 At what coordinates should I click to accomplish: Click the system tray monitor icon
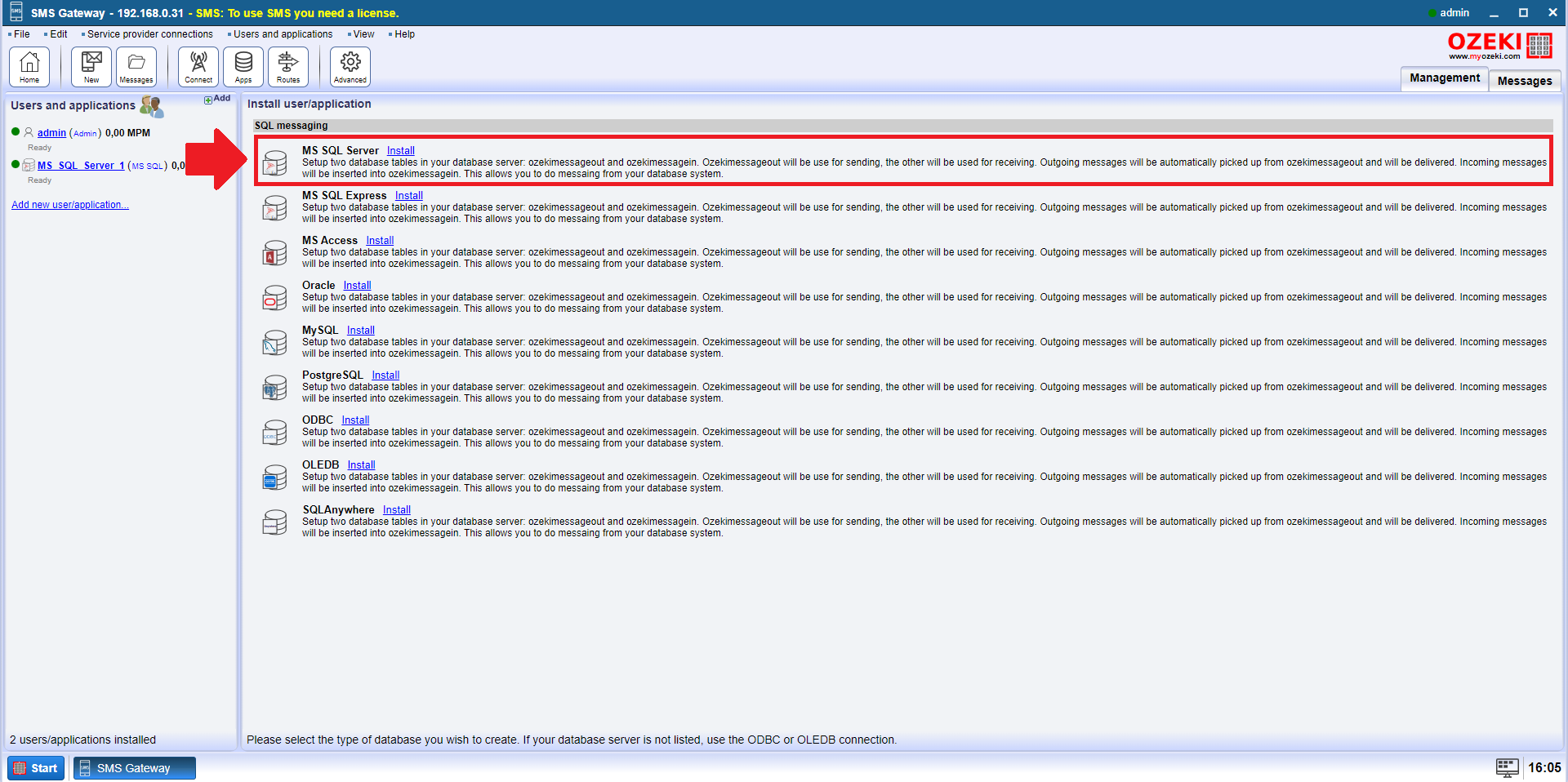pyautogui.click(x=1508, y=767)
